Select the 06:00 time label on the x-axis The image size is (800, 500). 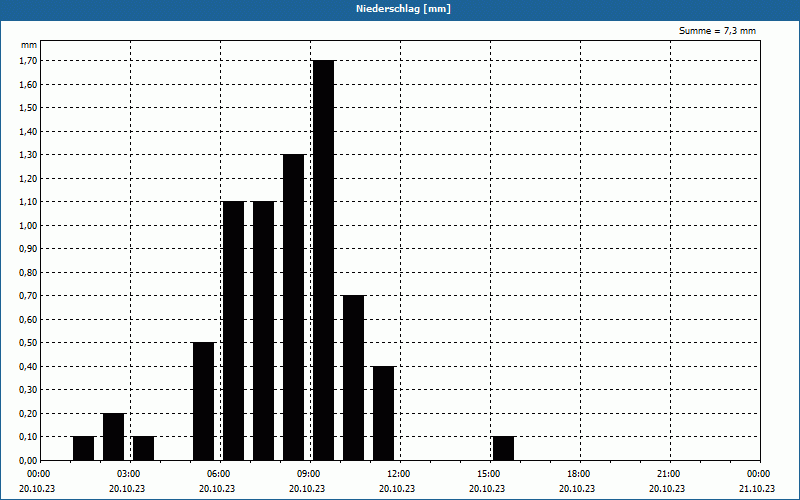(218, 474)
